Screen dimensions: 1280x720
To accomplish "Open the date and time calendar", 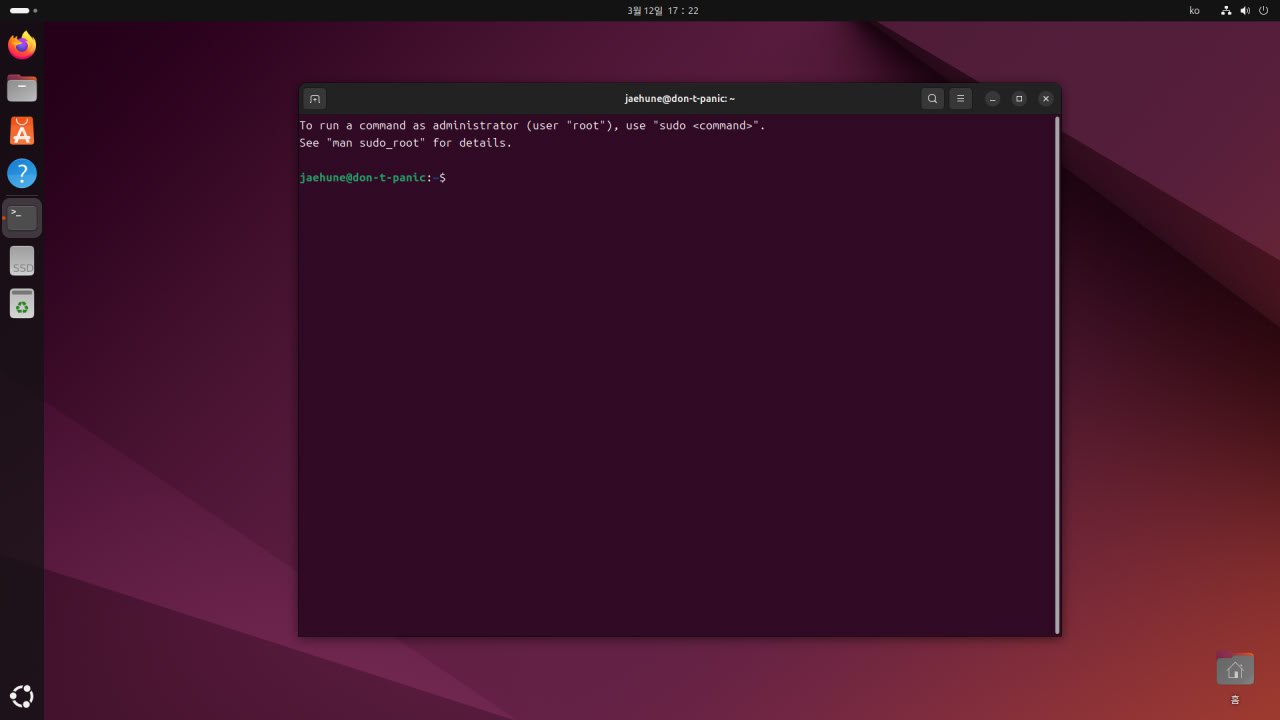I will pos(662,10).
